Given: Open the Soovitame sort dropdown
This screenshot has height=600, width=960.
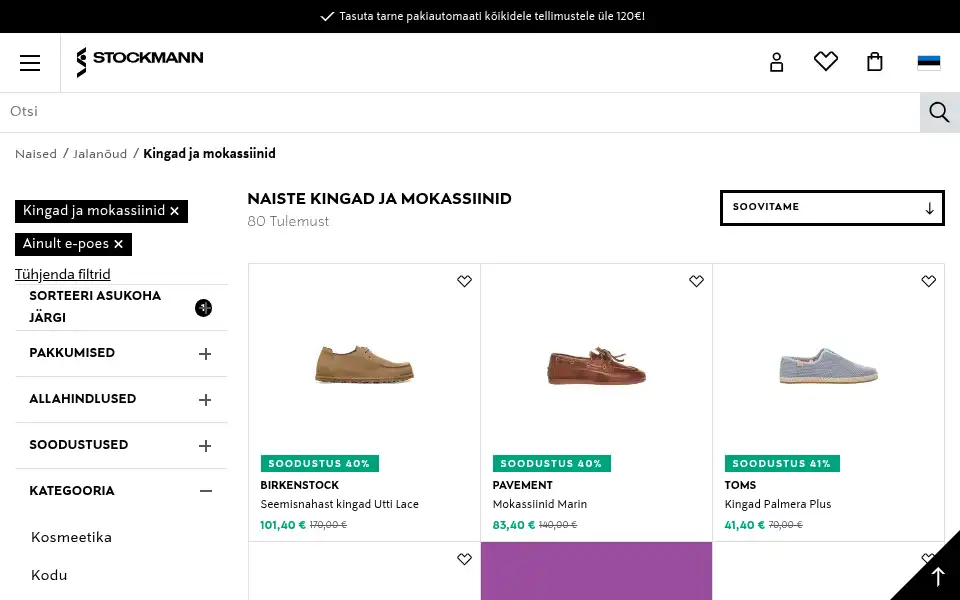Looking at the screenshot, I should (x=832, y=208).
